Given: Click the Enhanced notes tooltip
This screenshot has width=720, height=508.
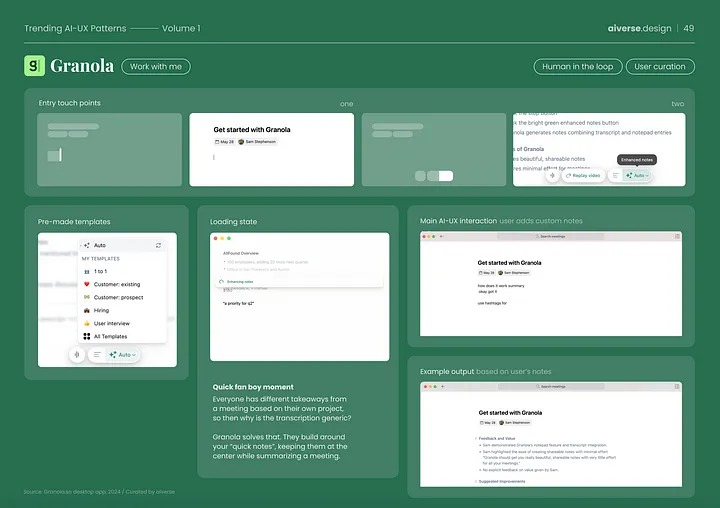Looking at the screenshot, I should point(637,160).
